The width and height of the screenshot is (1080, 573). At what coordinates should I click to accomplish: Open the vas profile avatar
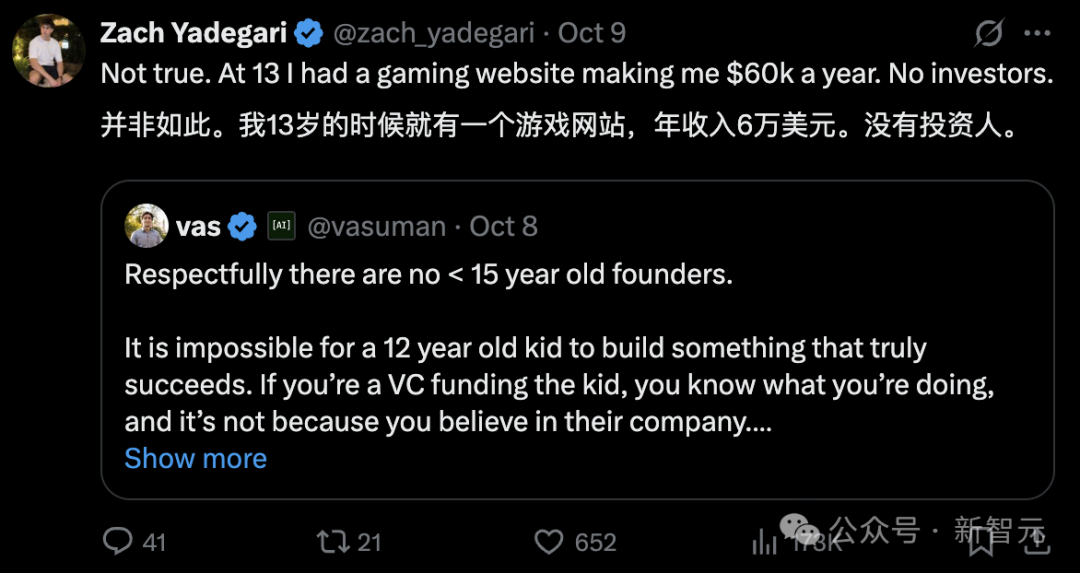tap(146, 226)
